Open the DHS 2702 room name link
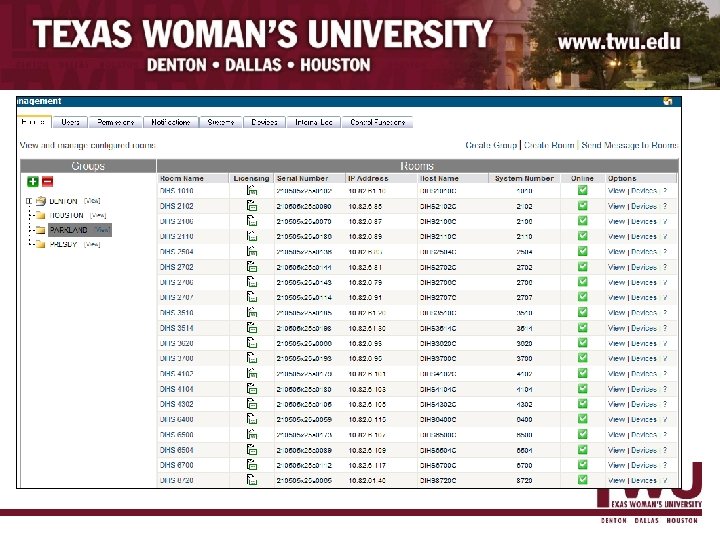The image size is (720, 540). coord(177,267)
